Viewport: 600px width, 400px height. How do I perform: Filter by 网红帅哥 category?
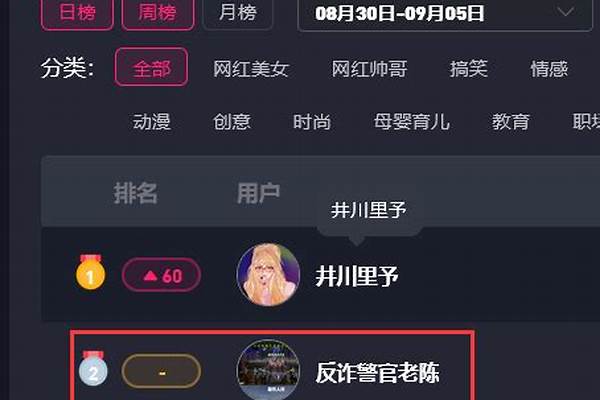[x=369, y=69]
